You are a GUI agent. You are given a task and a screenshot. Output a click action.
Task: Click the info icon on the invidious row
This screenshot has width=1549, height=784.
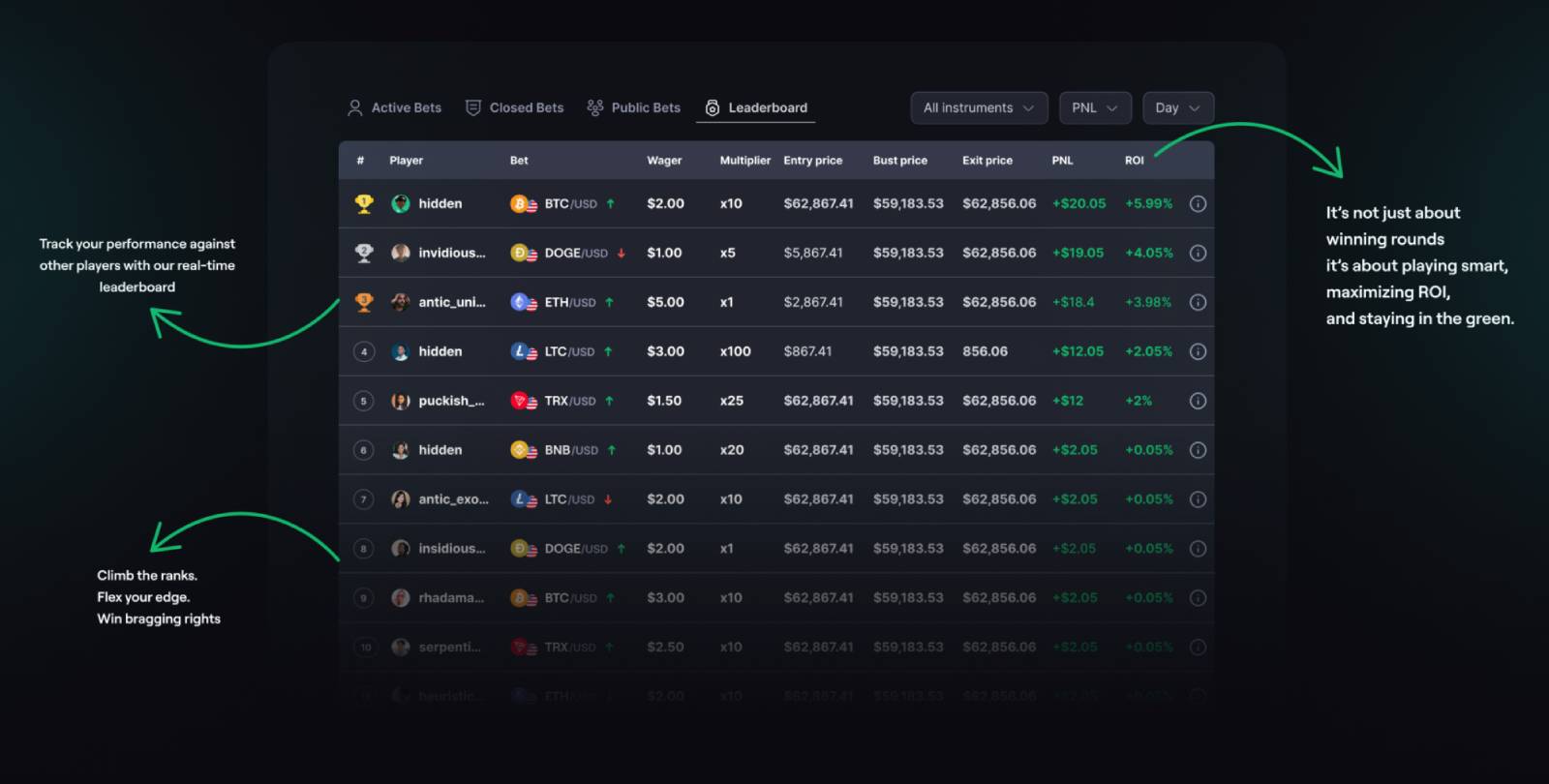pos(1198,254)
